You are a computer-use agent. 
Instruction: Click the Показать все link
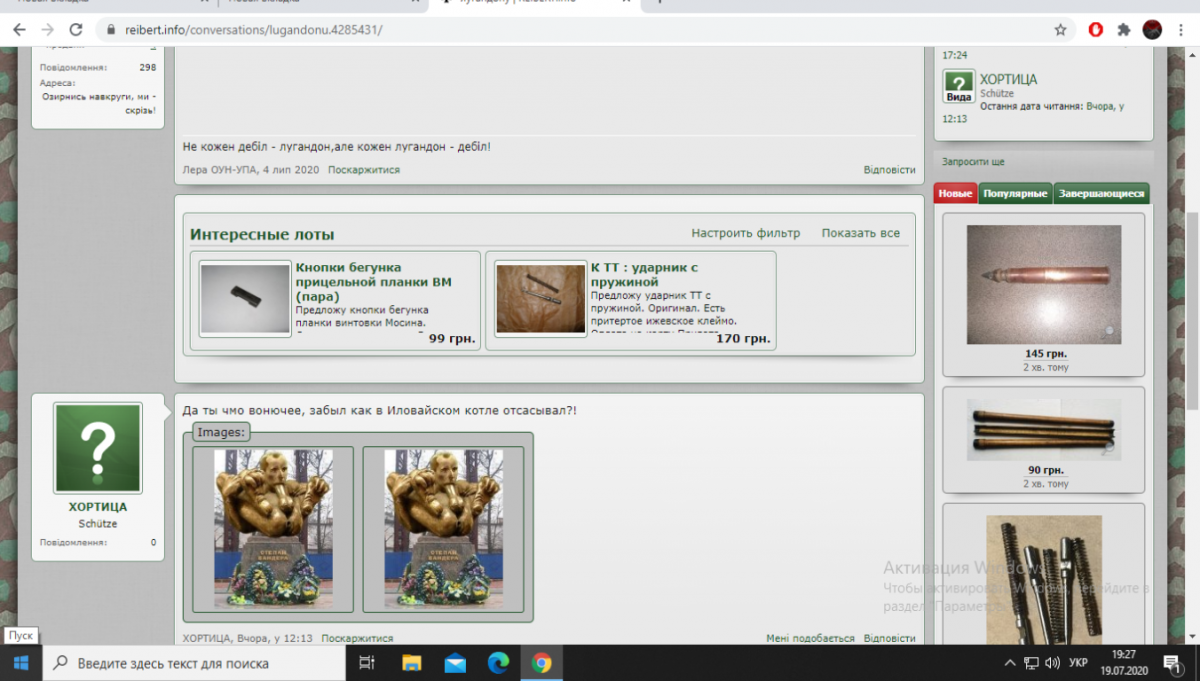860,233
